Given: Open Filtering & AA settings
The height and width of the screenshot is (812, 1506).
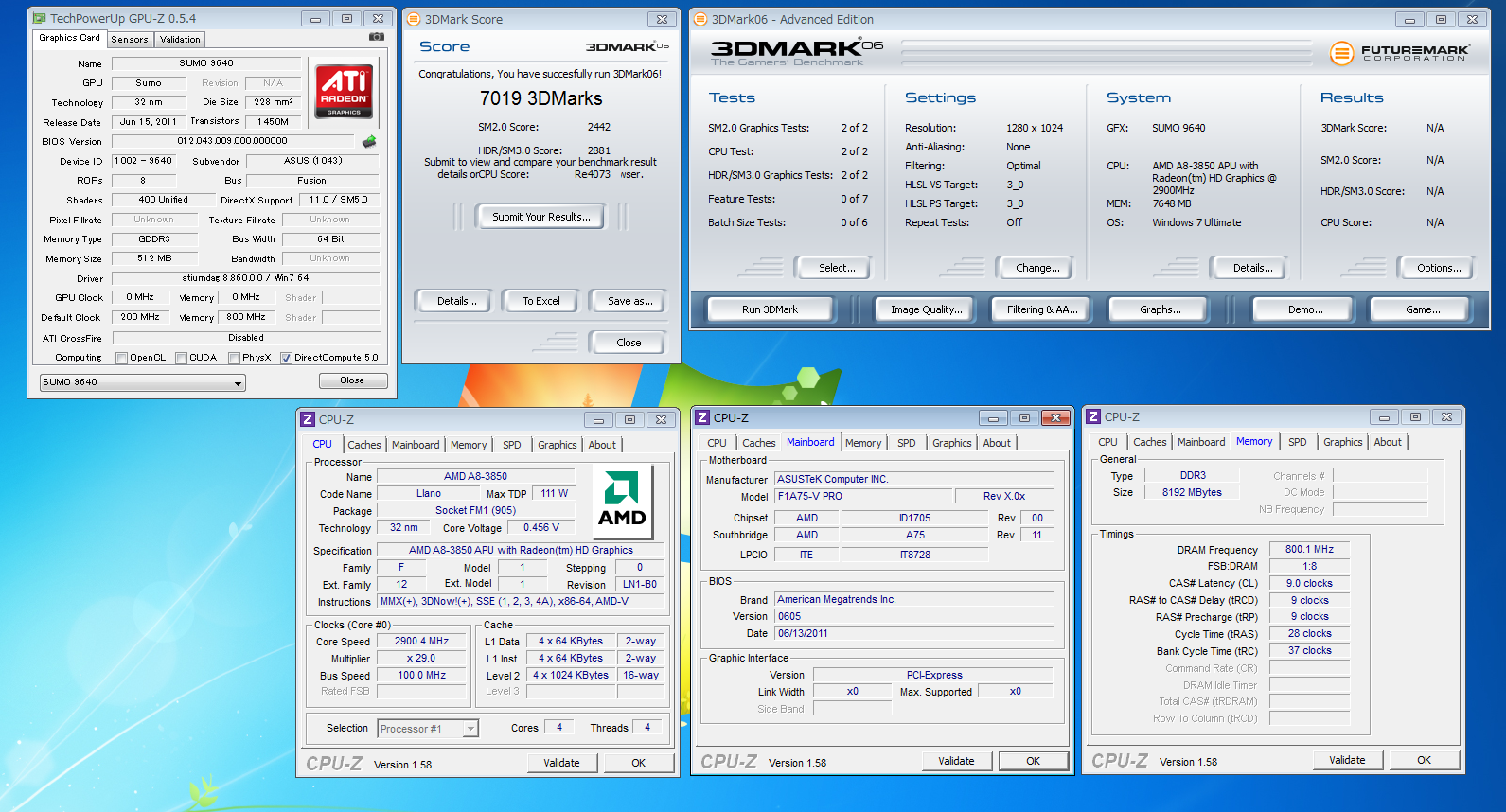Looking at the screenshot, I should (x=1042, y=309).
